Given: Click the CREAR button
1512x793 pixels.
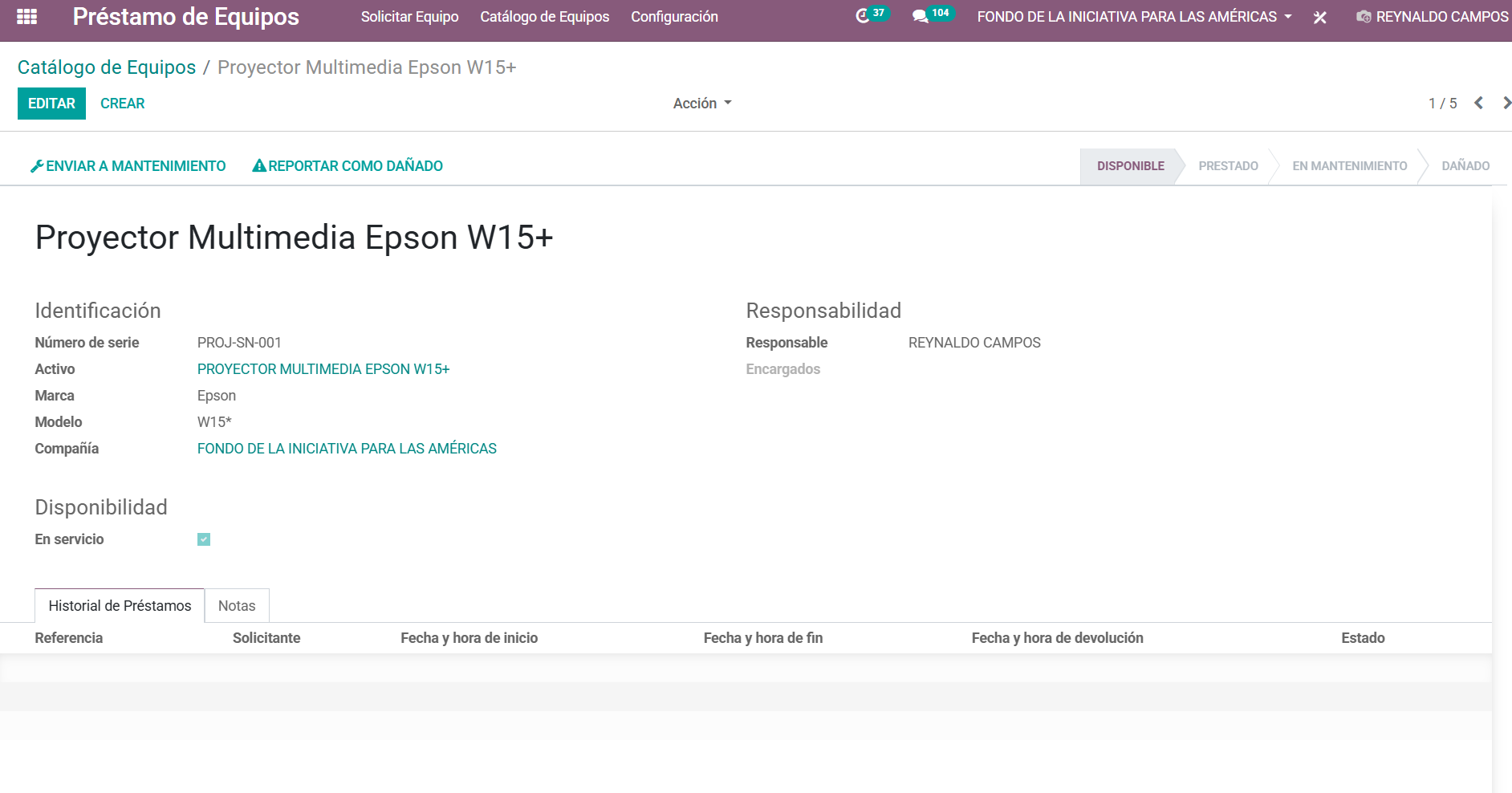Looking at the screenshot, I should pos(123,104).
